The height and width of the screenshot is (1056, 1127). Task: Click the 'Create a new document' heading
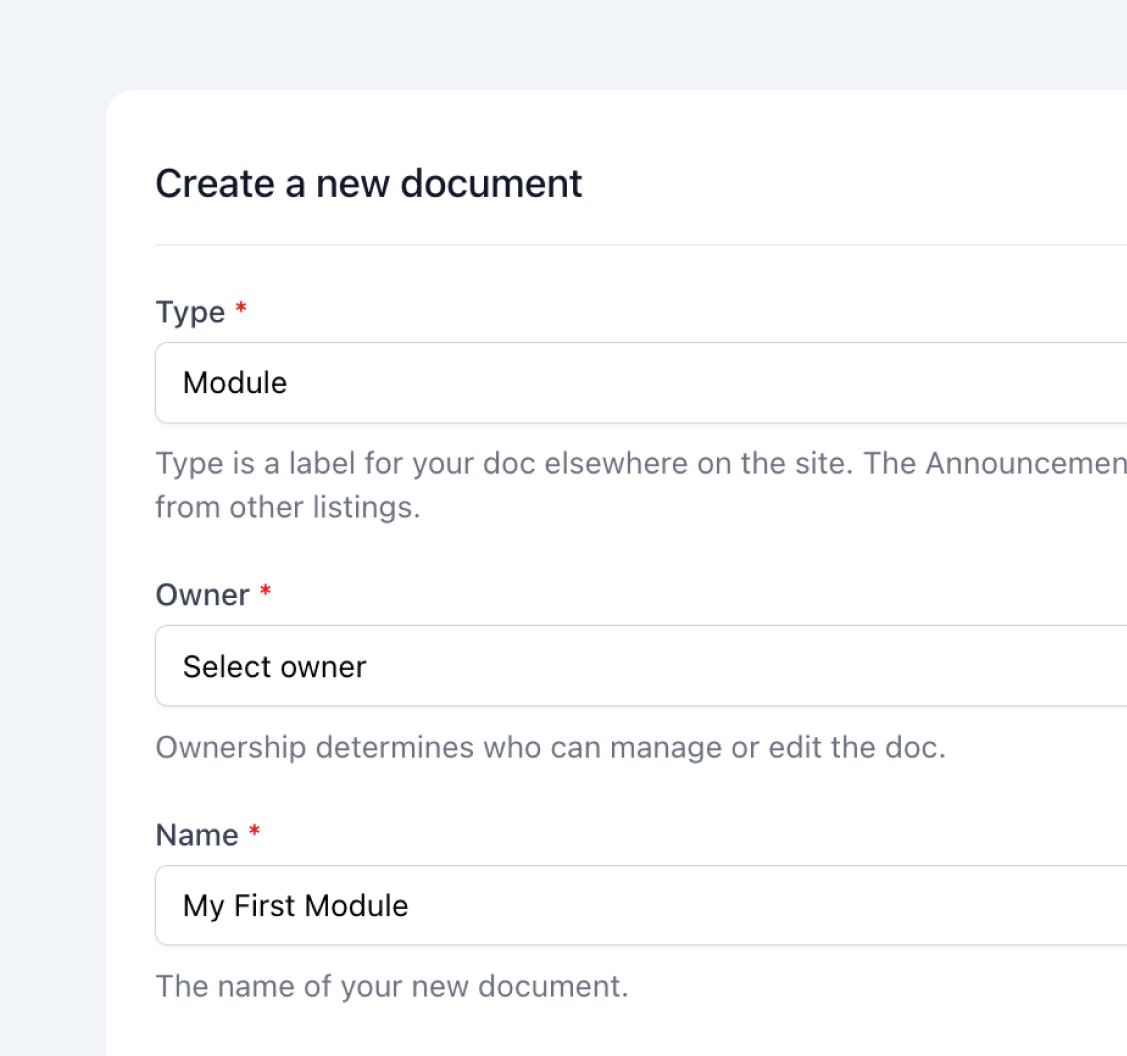click(x=368, y=184)
